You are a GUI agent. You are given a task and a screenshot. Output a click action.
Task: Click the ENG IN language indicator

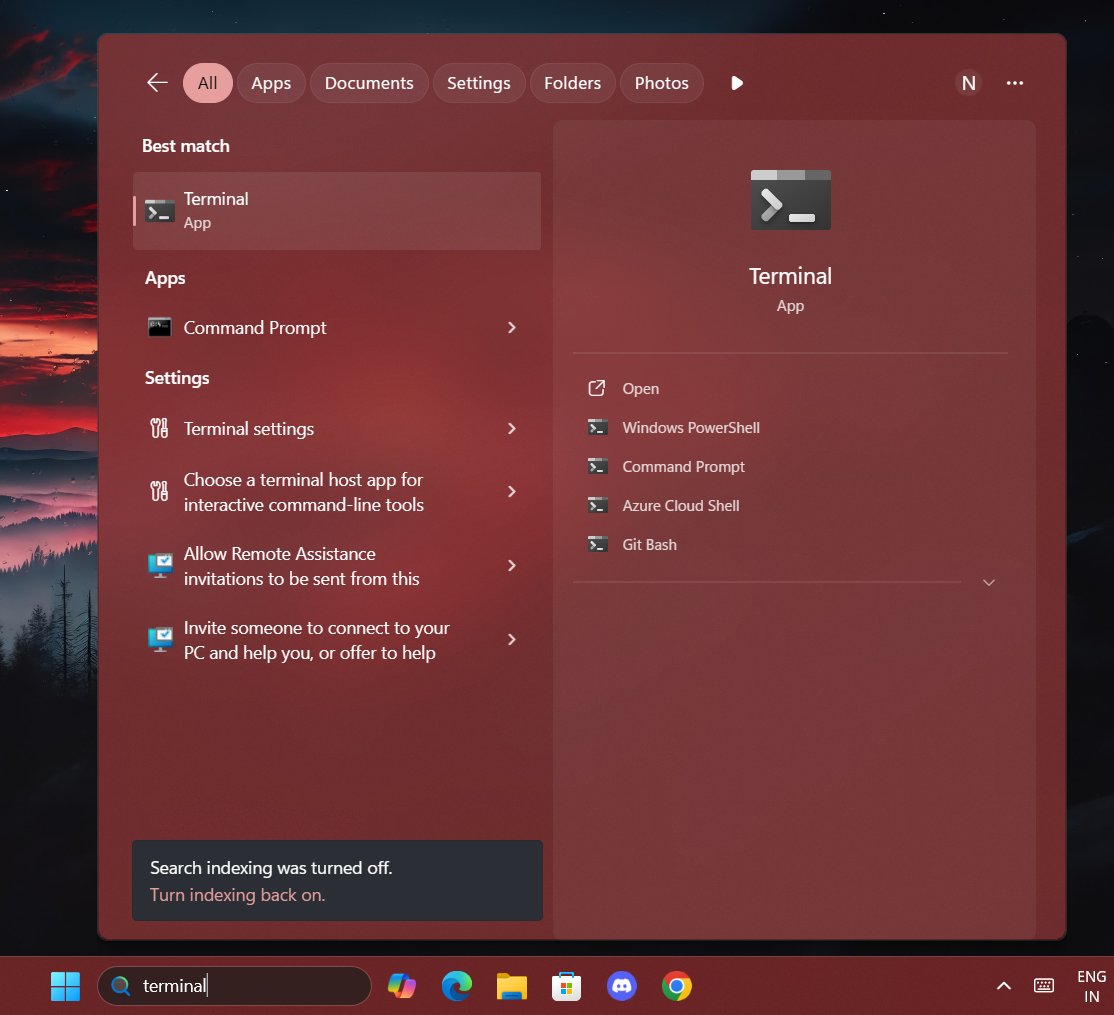tap(1091, 986)
